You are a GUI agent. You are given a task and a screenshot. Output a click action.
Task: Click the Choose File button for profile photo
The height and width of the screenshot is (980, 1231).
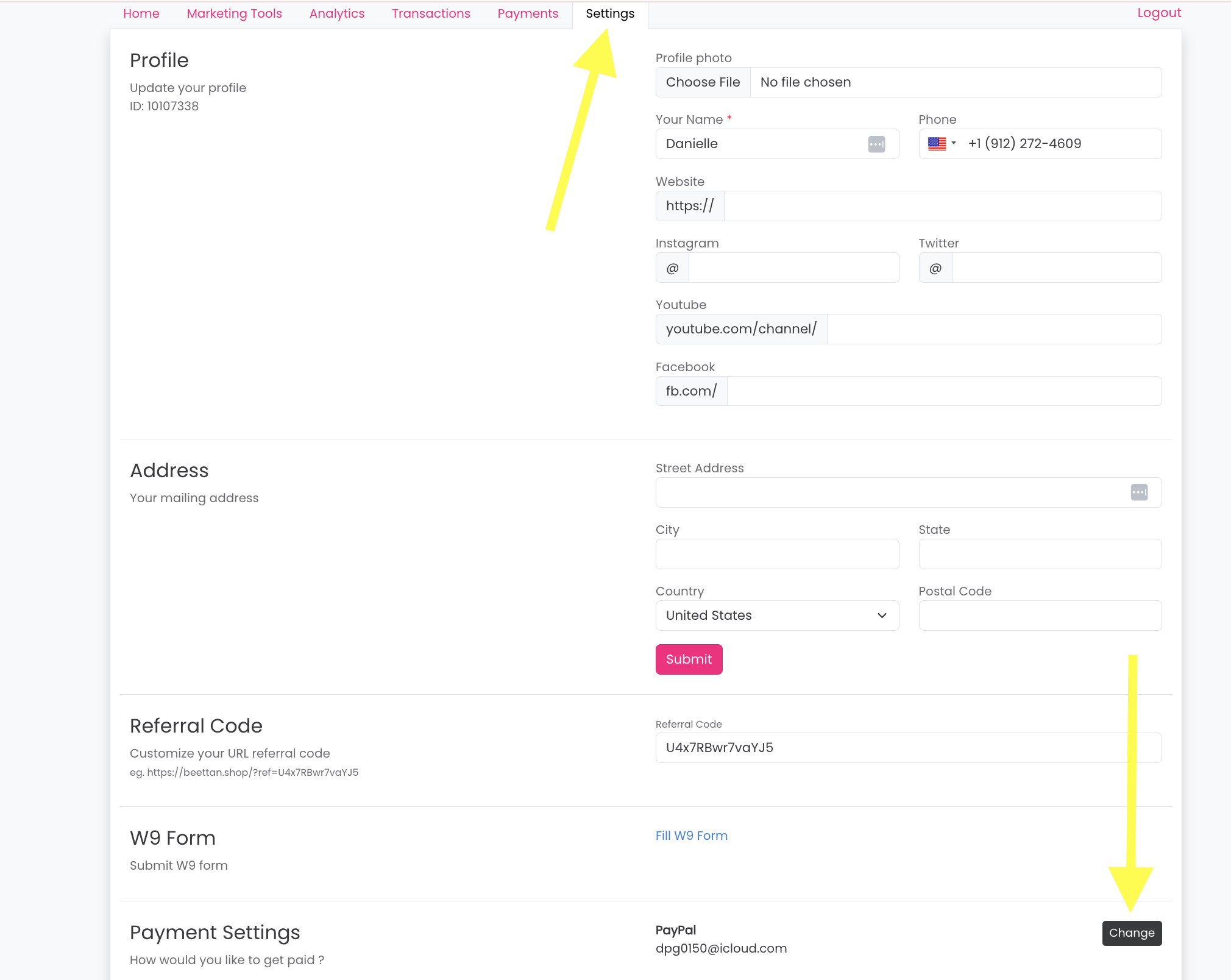tap(703, 82)
